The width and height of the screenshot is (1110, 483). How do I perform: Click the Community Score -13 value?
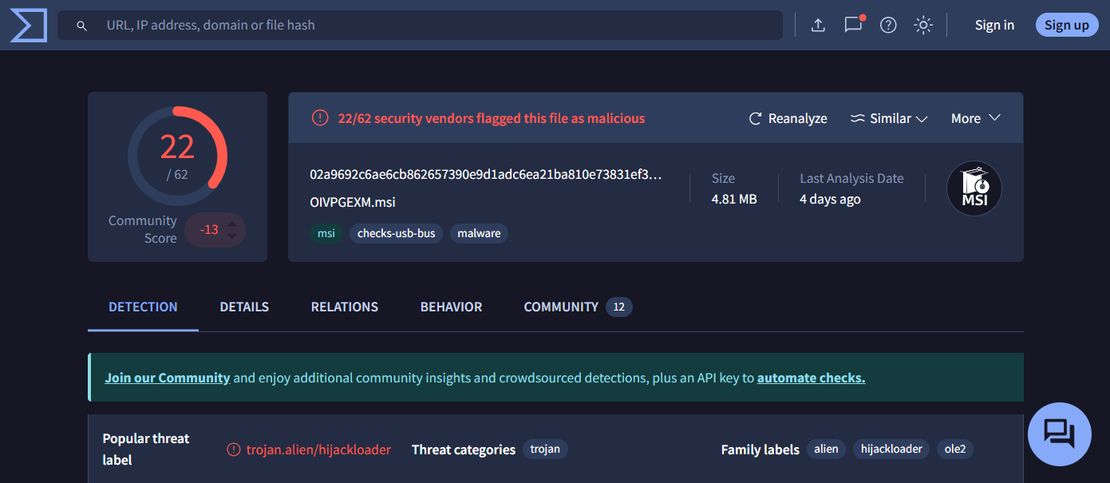click(x=209, y=230)
